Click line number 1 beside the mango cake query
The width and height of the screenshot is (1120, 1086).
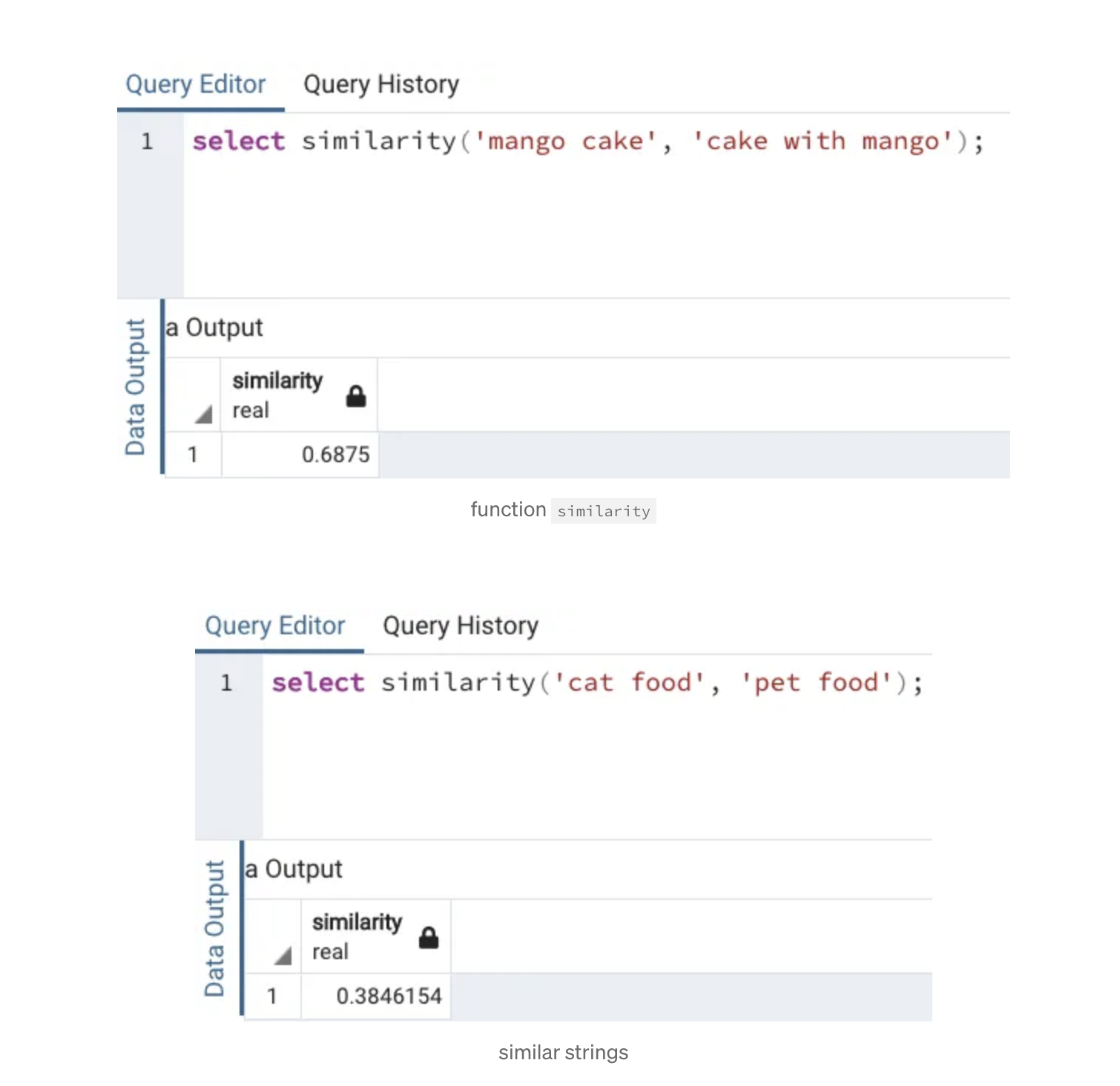(148, 141)
